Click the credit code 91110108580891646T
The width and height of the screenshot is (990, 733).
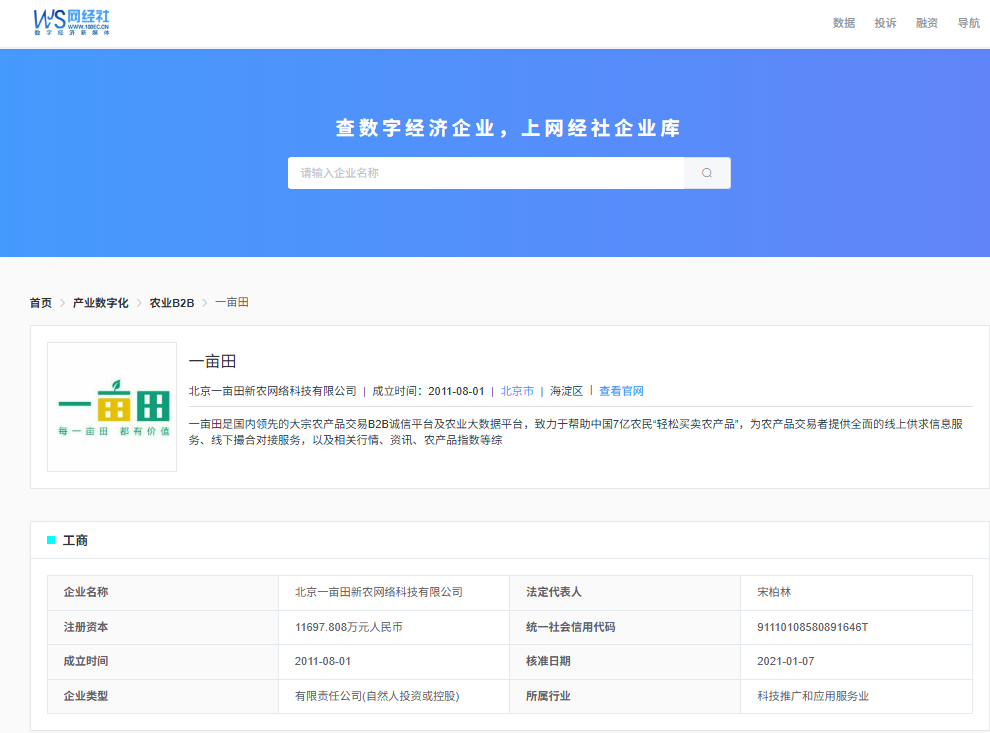tap(813, 627)
